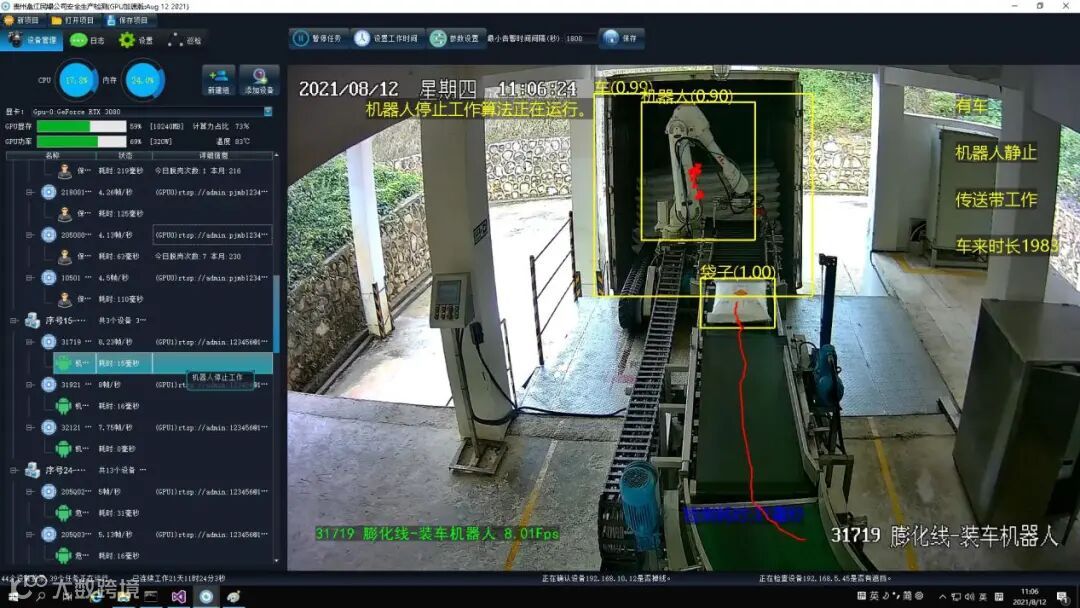Open 参数设置 parameter settings
The image size is (1080, 608).
[x=455, y=39]
